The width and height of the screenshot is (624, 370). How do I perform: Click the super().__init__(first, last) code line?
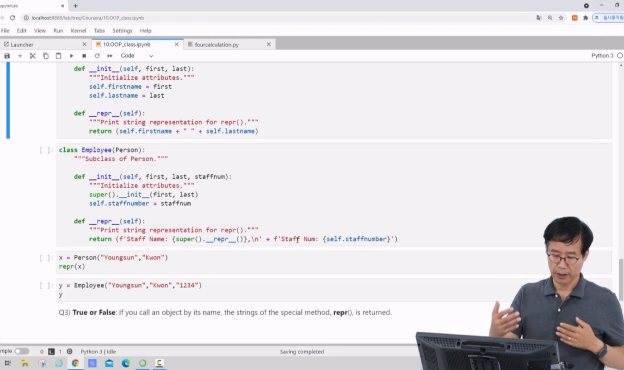tap(143, 195)
